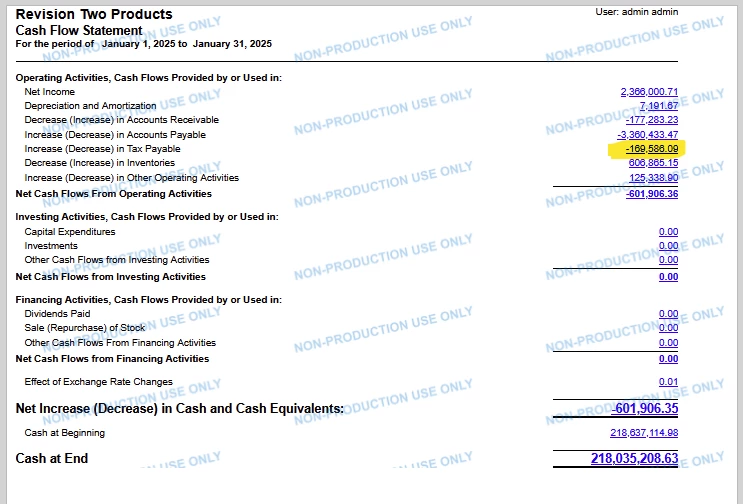The image size is (743, 504).
Task: Click Net Investing Activities total 0.00
Action: pyautogui.click(x=668, y=277)
